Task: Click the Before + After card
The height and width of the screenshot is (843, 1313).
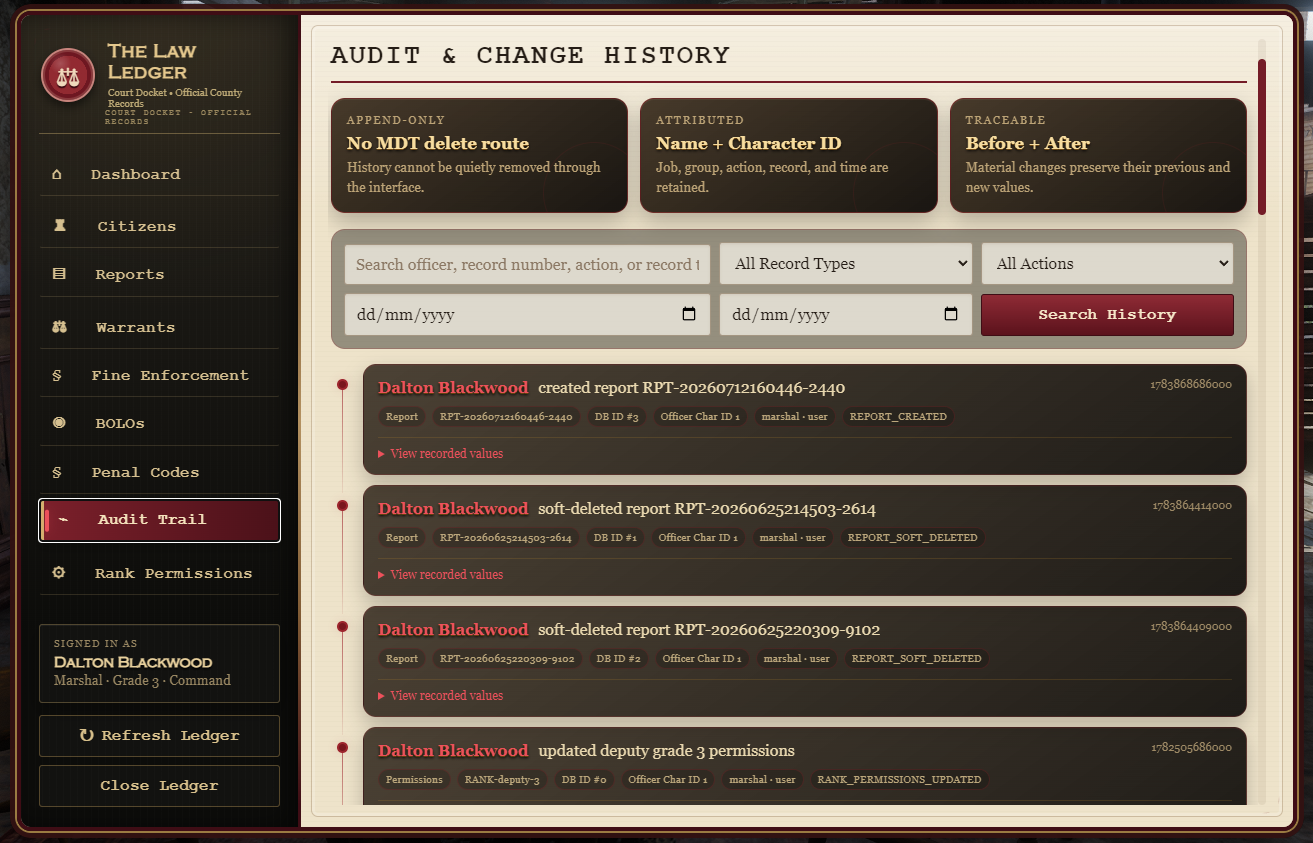Action: click(1098, 155)
